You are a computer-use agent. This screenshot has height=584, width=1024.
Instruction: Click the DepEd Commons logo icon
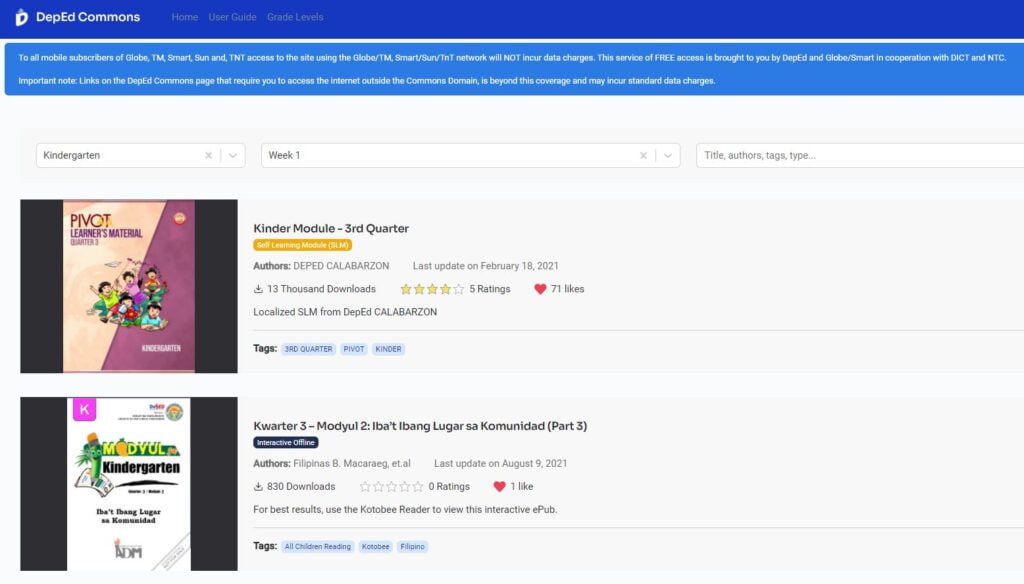click(x=22, y=17)
